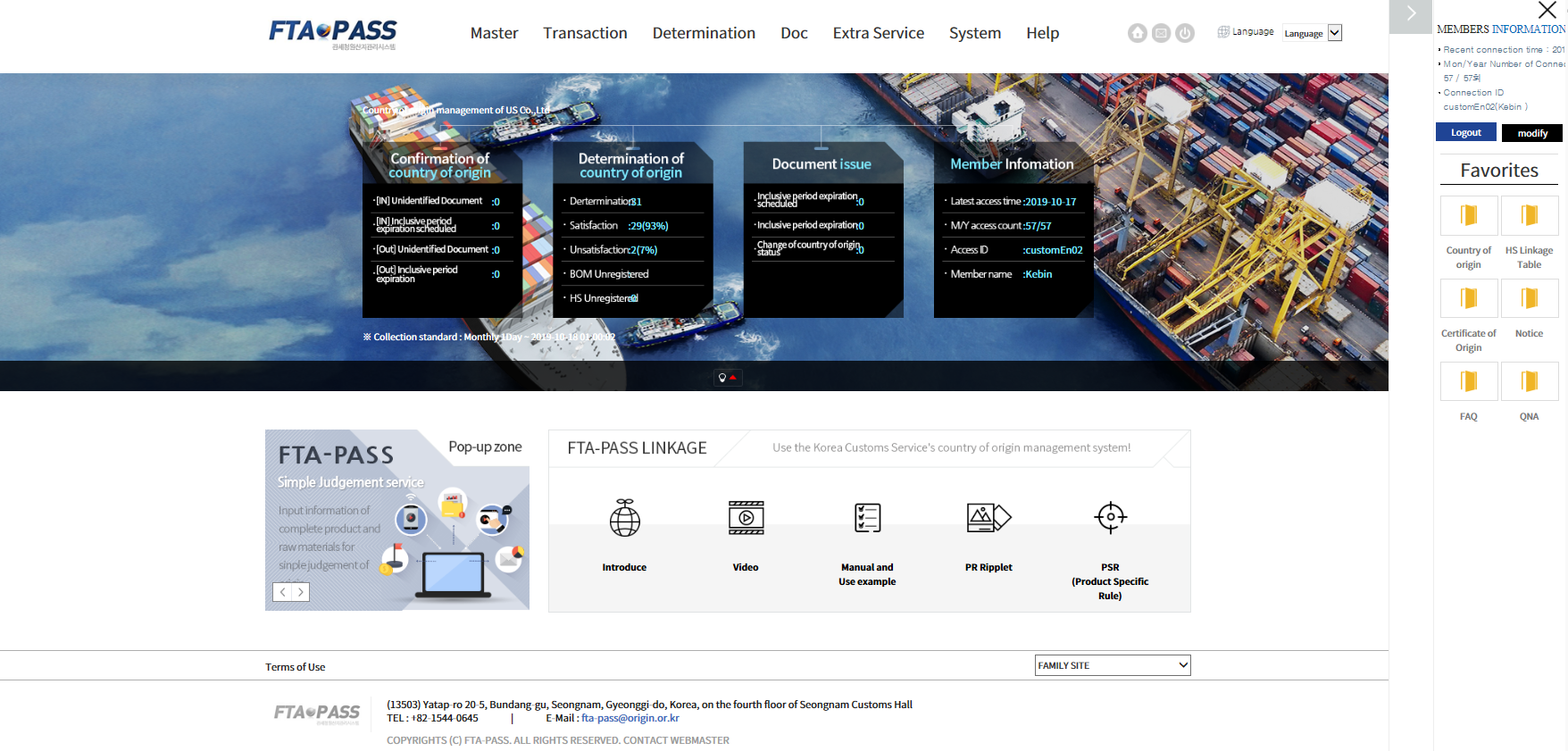Viewport: 1568px width, 751px height.
Task: Open the Master menu
Action: (495, 33)
